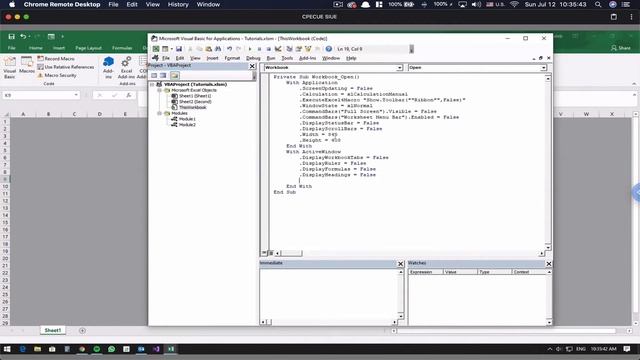Click the blue Help question mark icon
This screenshot has width=640, height=360.
point(329,49)
